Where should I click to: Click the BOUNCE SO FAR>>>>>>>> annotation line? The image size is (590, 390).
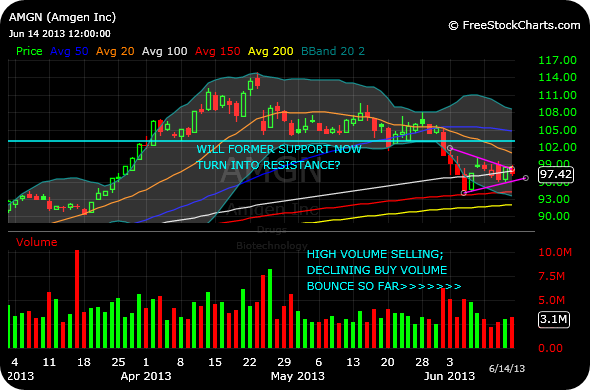click(384, 286)
